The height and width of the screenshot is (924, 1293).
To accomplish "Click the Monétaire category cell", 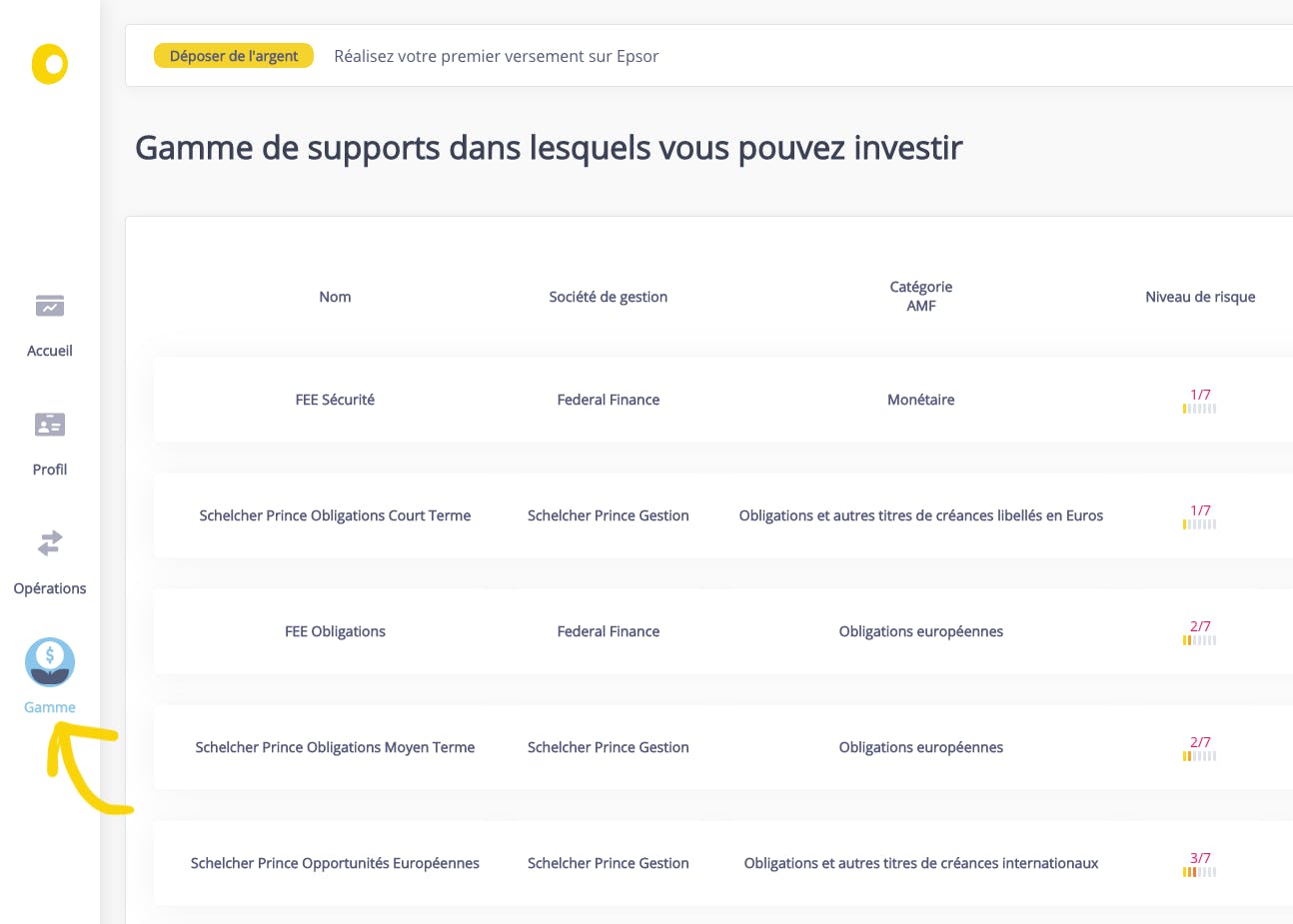I will 921,400.
